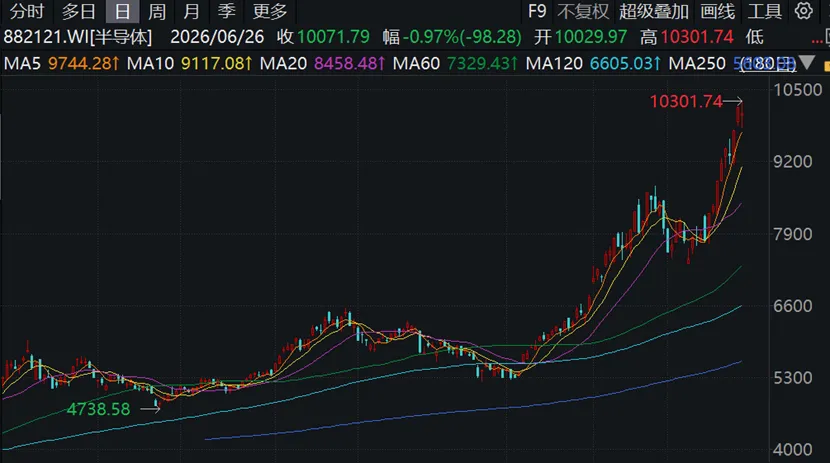
Task: Expand the indicator triangle dropdown arrow
Action: (x=807, y=63)
